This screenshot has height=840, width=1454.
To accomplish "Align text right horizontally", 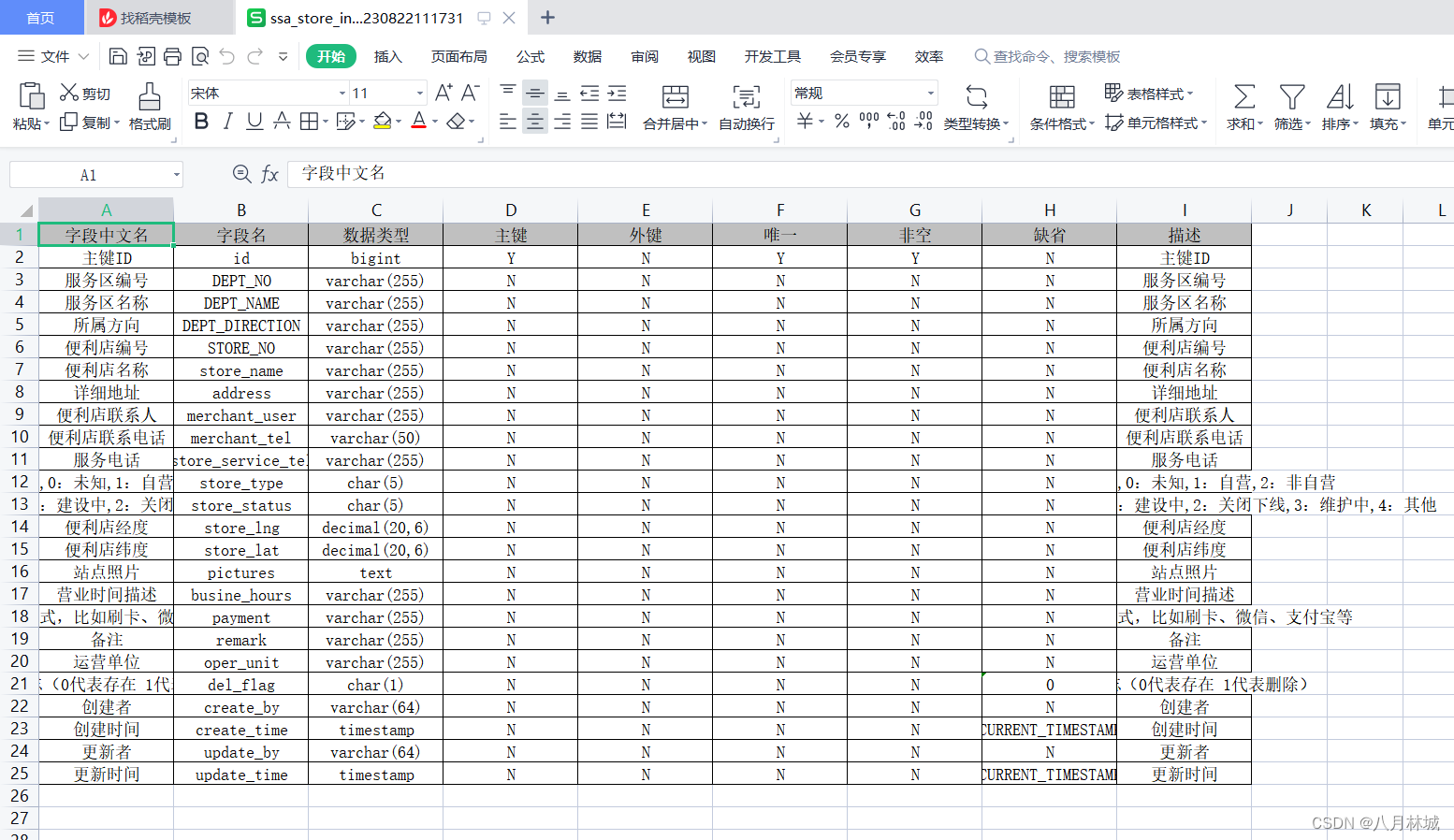I will click(562, 121).
